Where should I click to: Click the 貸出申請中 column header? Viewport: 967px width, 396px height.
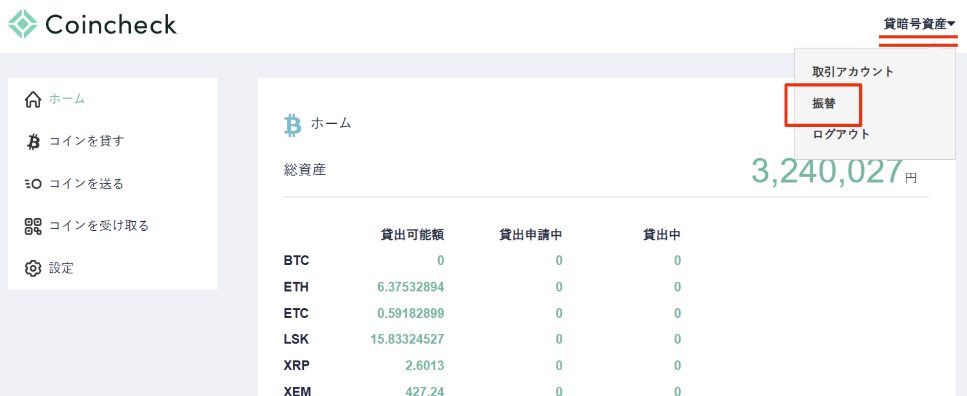(x=531, y=234)
